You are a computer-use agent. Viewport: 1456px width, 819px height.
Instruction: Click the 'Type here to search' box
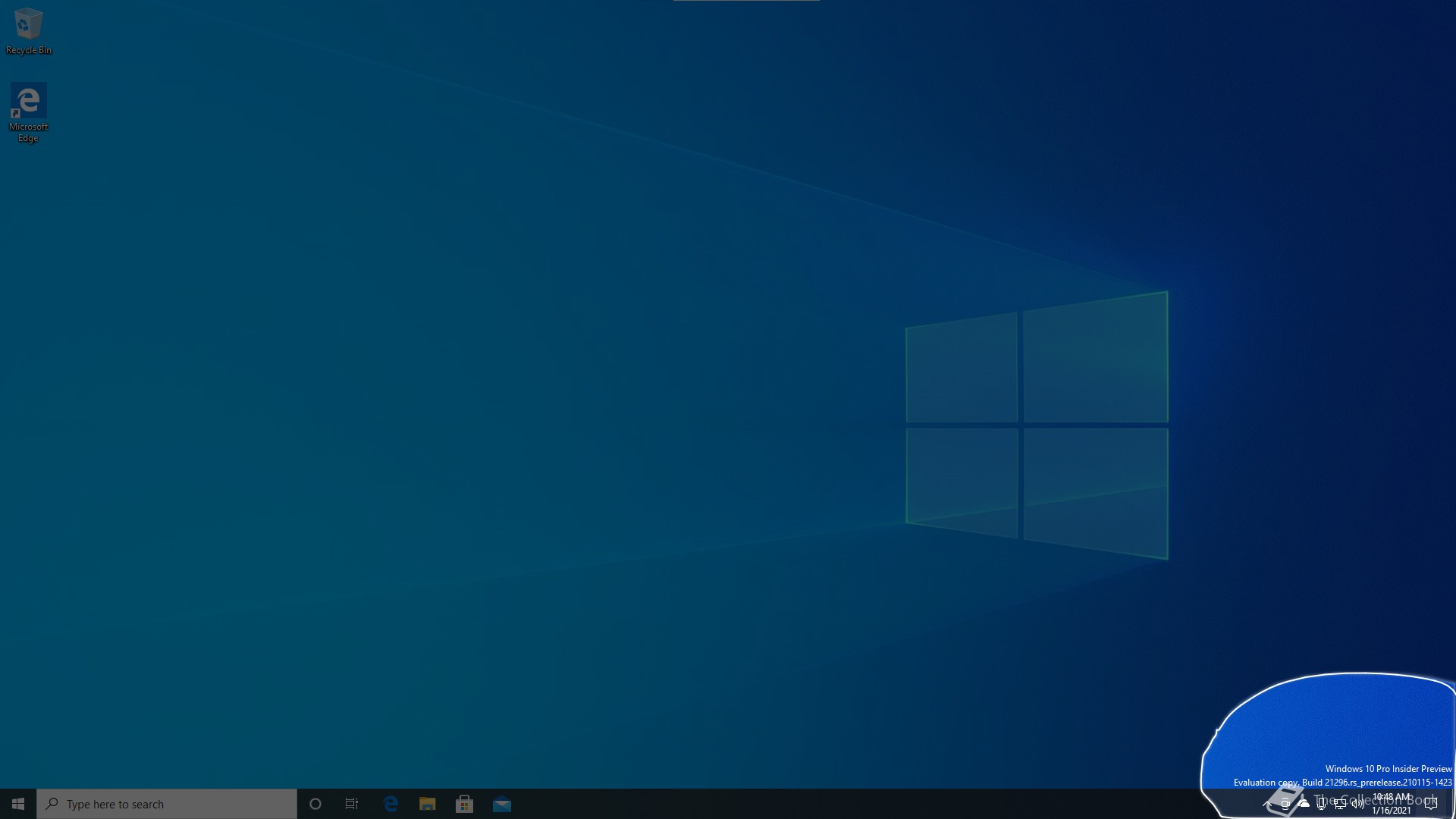pyautogui.click(x=167, y=804)
